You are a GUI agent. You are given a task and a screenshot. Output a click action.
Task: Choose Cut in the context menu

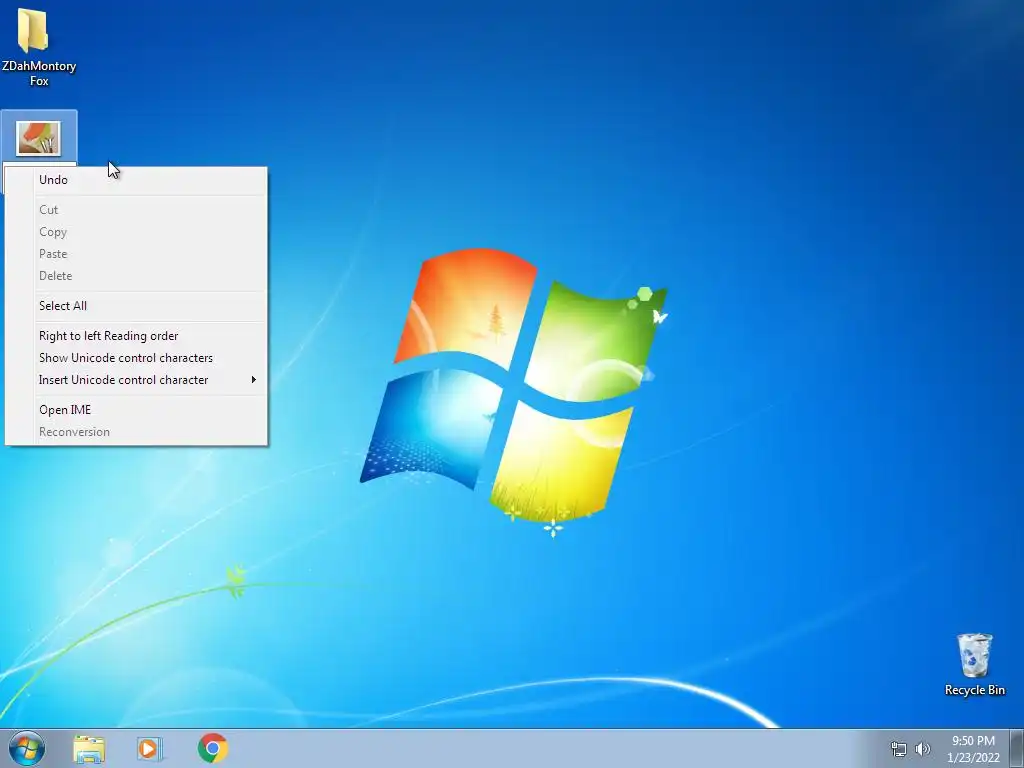(136, 210)
